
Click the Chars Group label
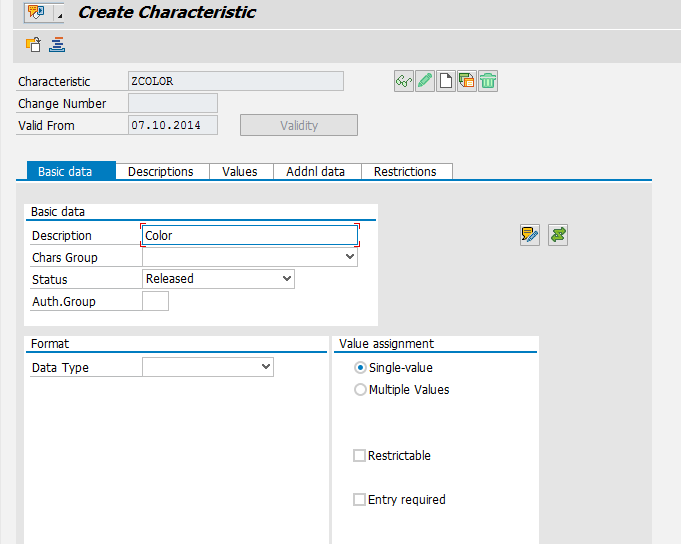click(x=65, y=257)
